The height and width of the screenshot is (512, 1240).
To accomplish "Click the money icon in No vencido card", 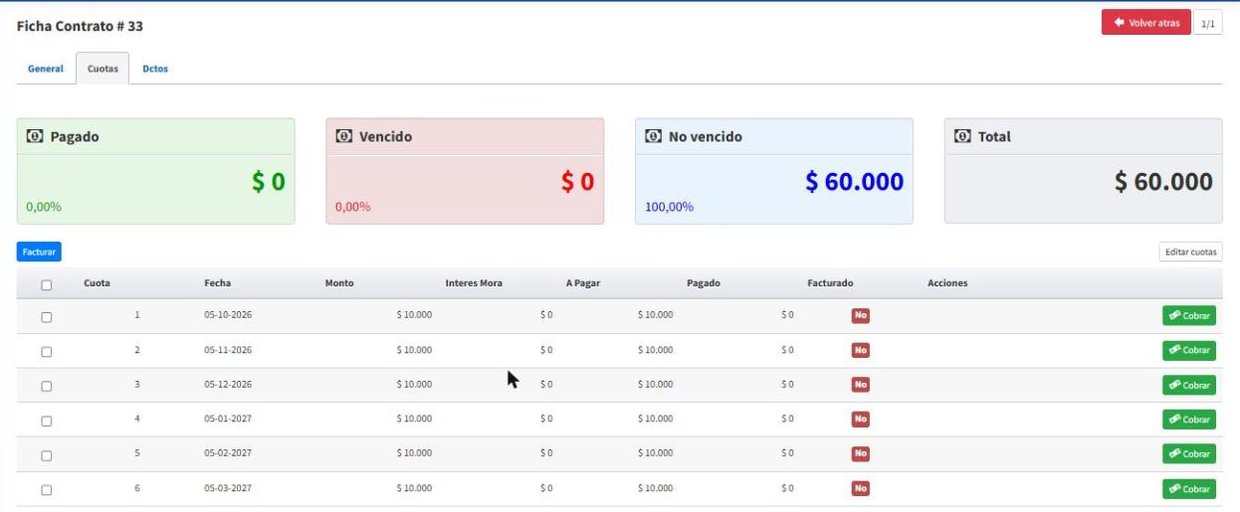I will pos(654,136).
